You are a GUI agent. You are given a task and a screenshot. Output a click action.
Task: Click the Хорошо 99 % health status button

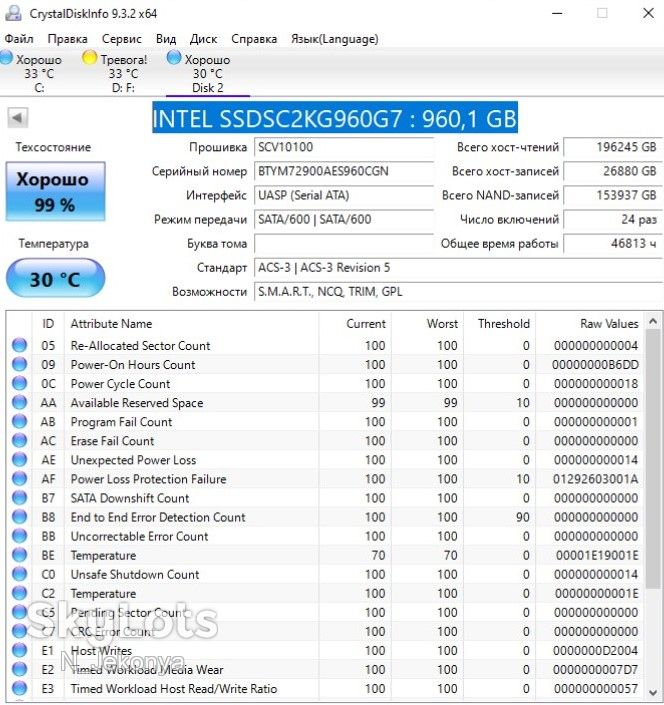55,192
